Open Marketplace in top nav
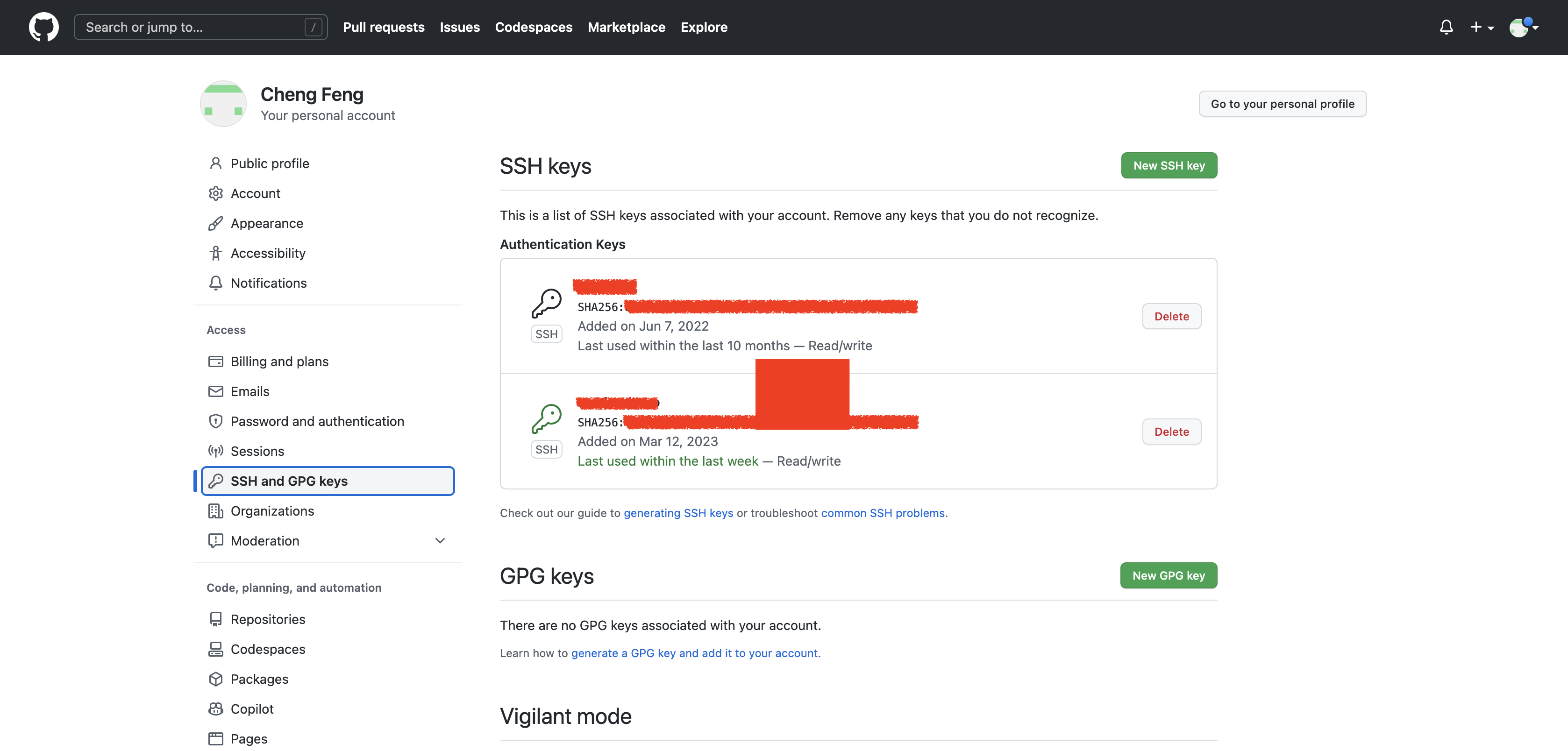The height and width of the screenshot is (751, 1568). 627,28
